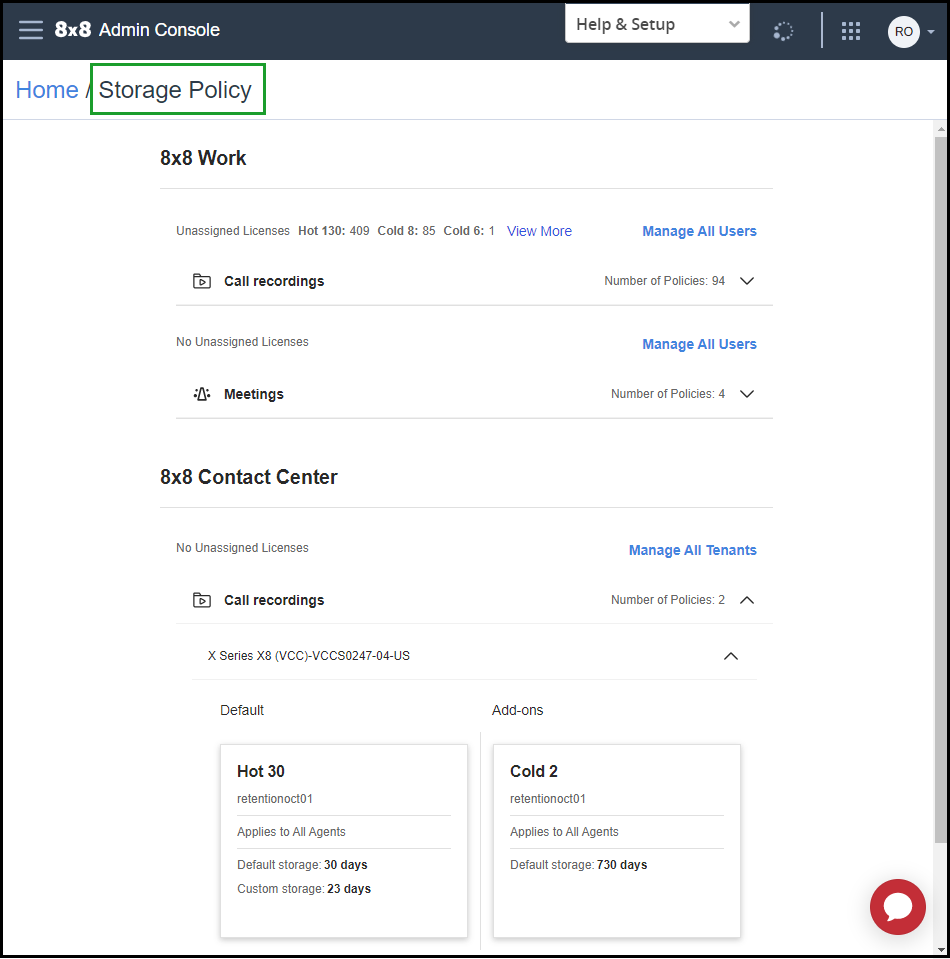The image size is (950, 959).
Task: Click X Series X8 (VCC)-VCCS0247-04-US text
Action: pos(309,656)
